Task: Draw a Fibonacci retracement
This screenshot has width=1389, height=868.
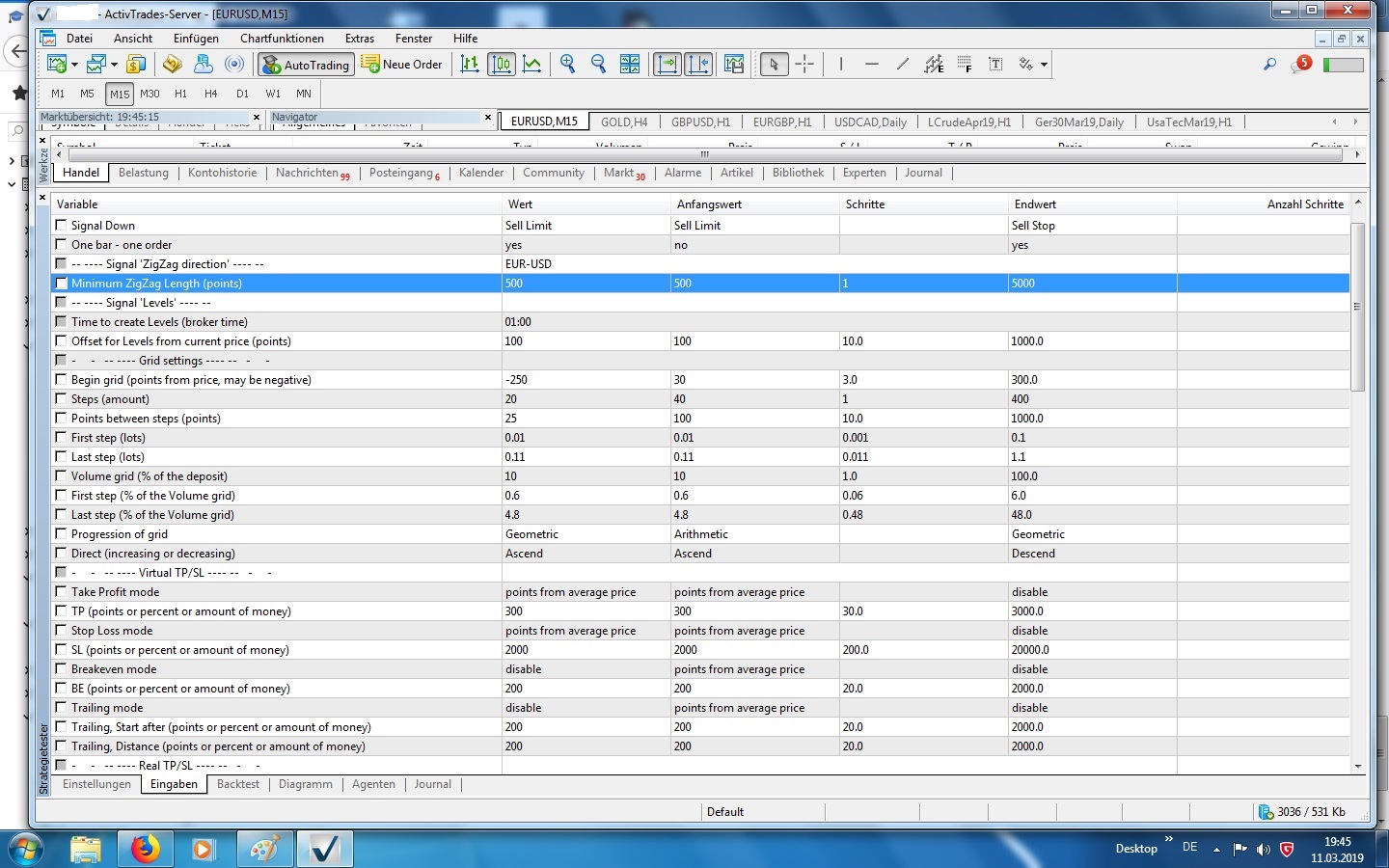Action: 964,65
